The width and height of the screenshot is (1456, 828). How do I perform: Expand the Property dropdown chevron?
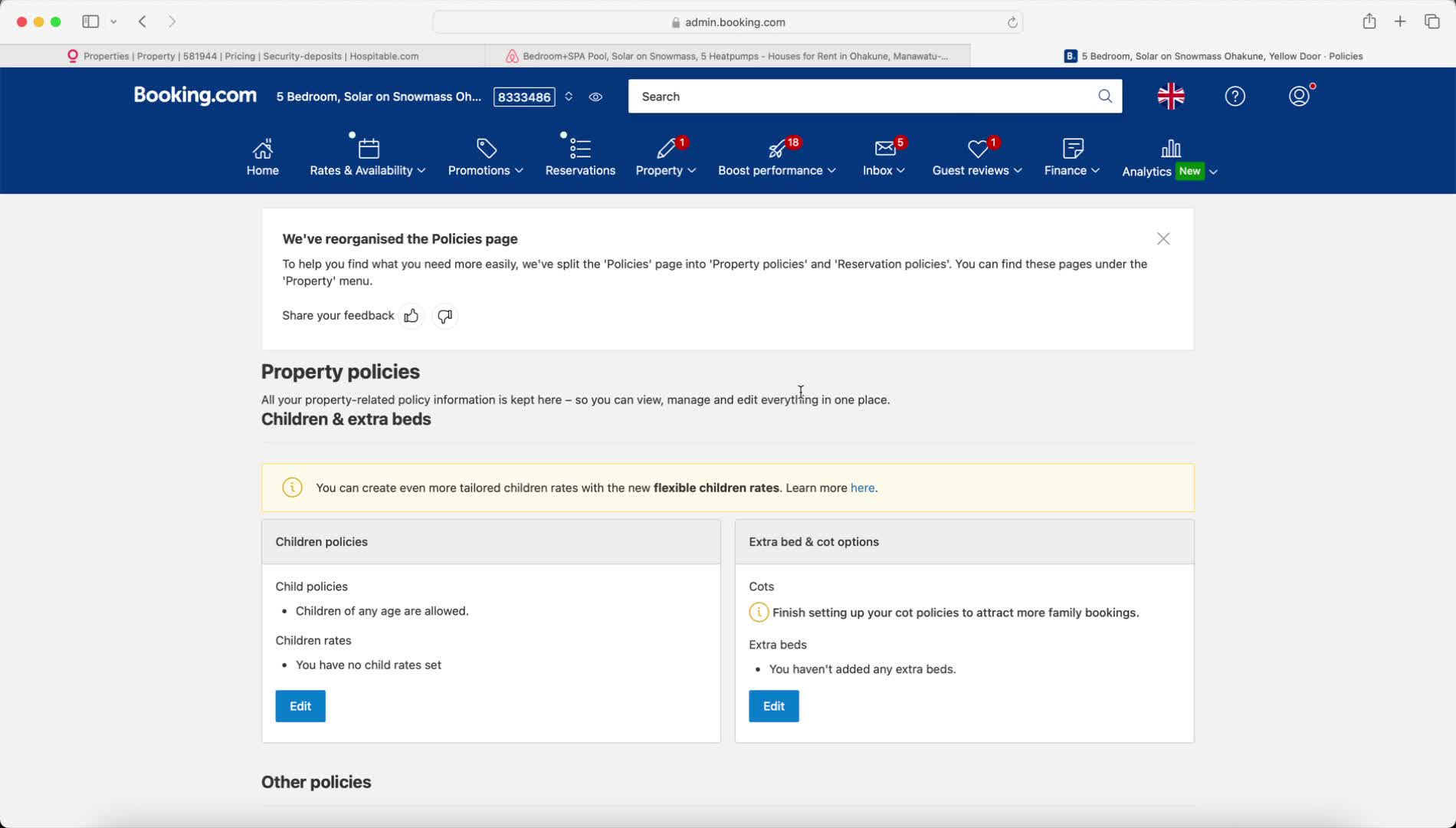(x=691, y=170)
